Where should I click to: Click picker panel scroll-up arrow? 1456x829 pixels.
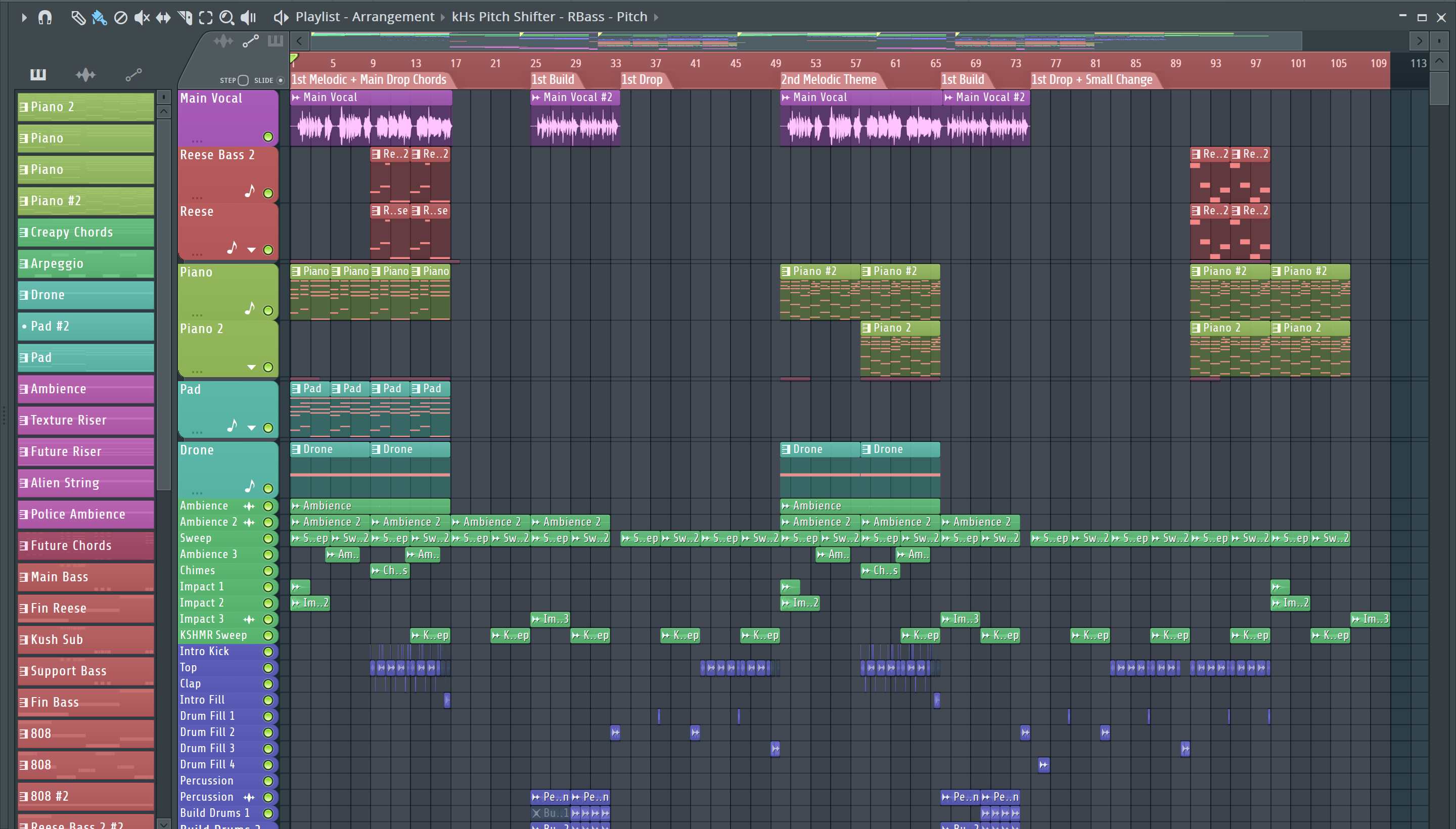pyautogui.click(x=163, y=112)
